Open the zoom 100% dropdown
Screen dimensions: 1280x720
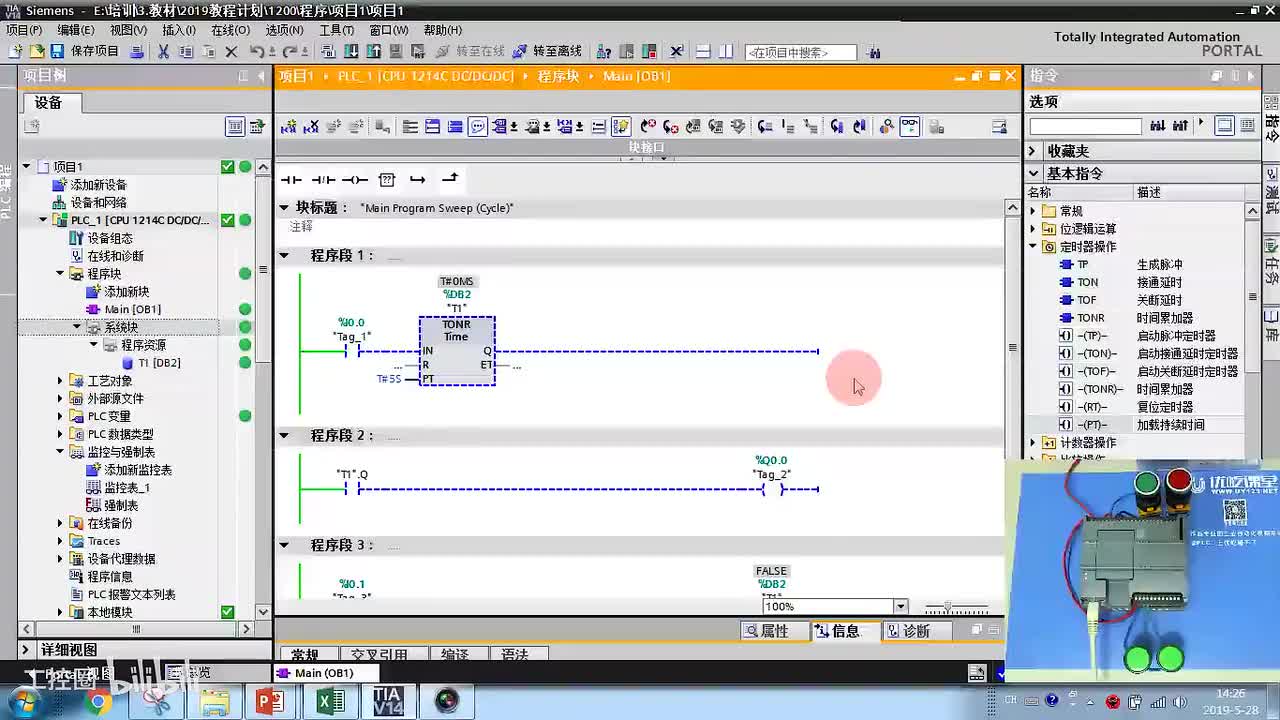[x=900, y=607]
